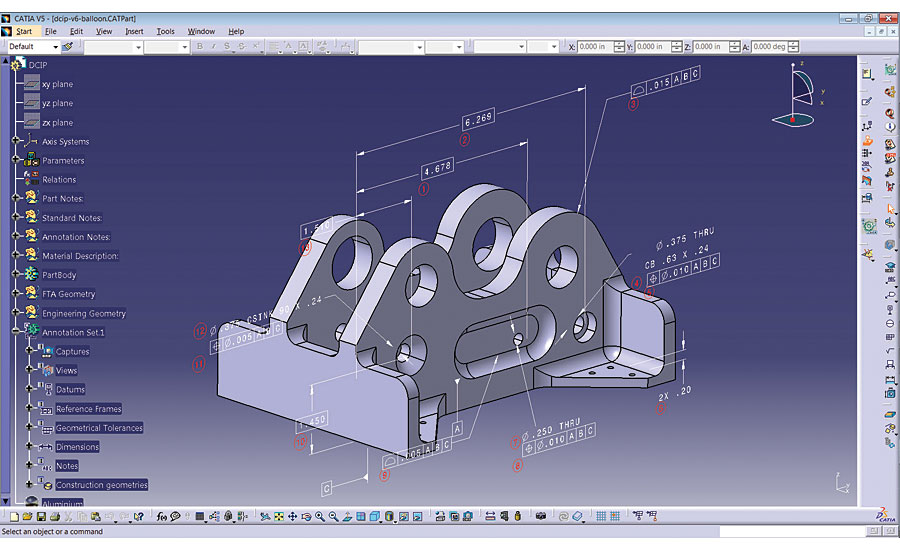Open the Window menu
Image resolution: width=900 pixels, height=550 pixels.
tap(201, 32)
